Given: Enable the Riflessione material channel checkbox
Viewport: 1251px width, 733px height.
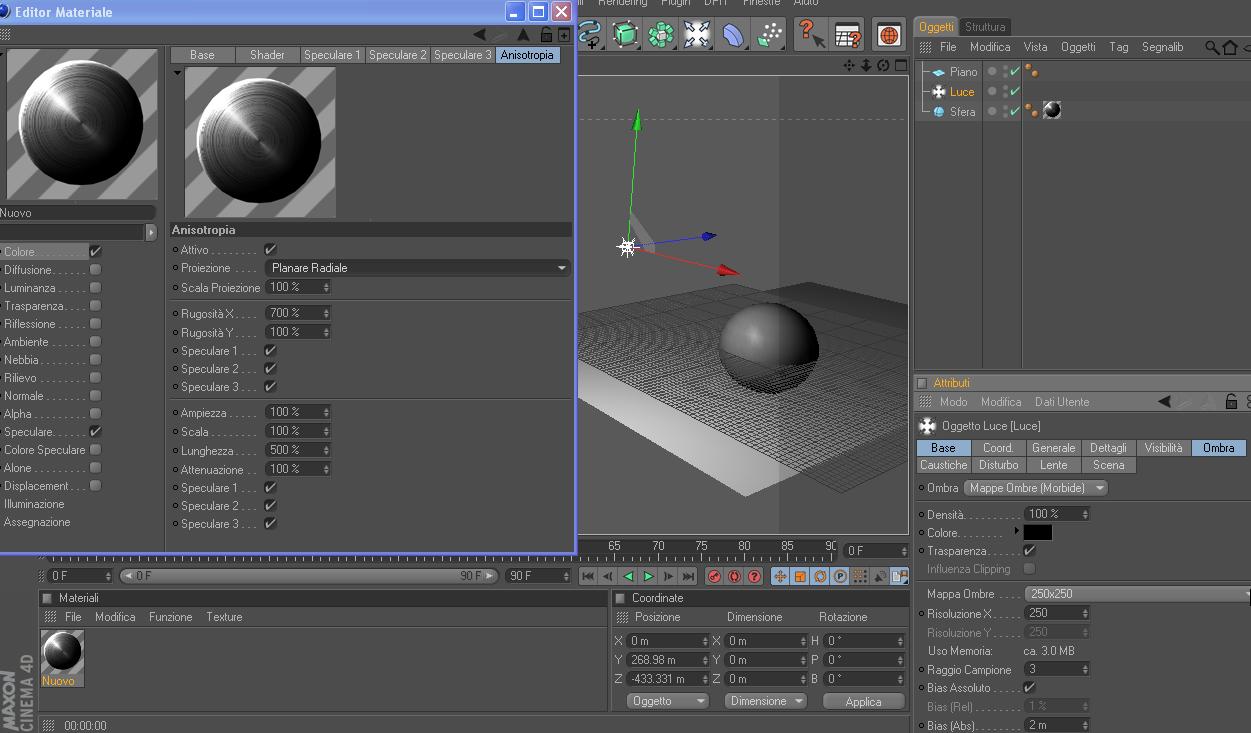Looking at the screenshot, I should click(x=95, y=324).
